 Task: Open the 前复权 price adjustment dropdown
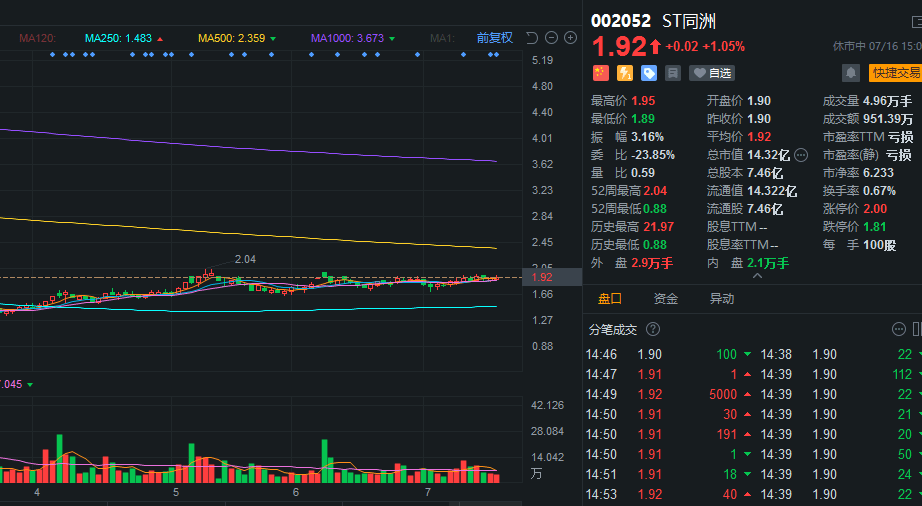click(495, 38)
